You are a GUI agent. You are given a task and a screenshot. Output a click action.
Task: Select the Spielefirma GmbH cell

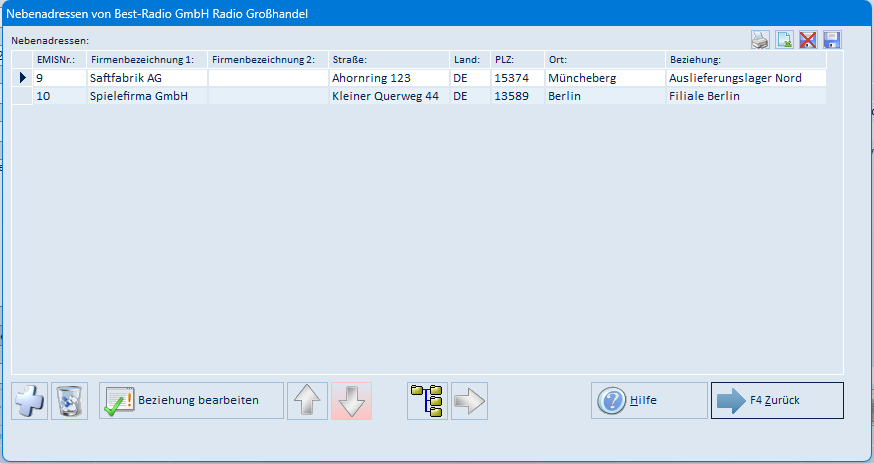point(147,96)
